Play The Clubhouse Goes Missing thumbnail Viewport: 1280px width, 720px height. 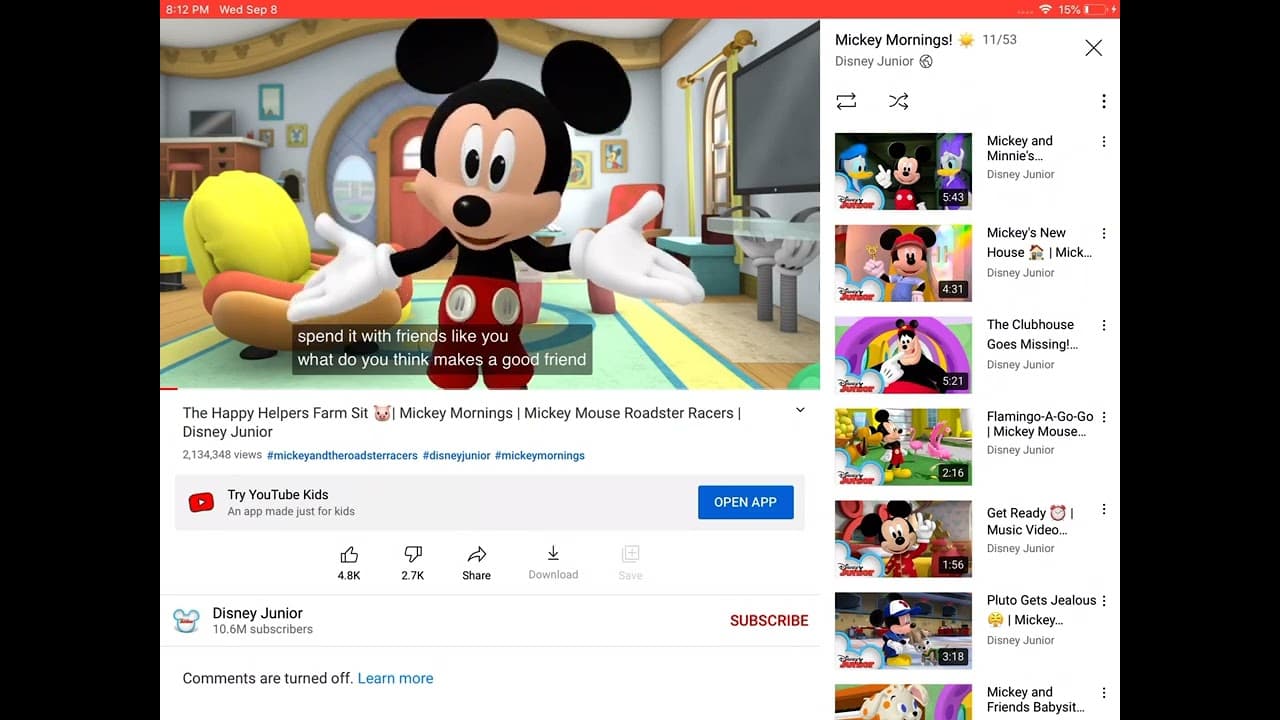[903, 355]
